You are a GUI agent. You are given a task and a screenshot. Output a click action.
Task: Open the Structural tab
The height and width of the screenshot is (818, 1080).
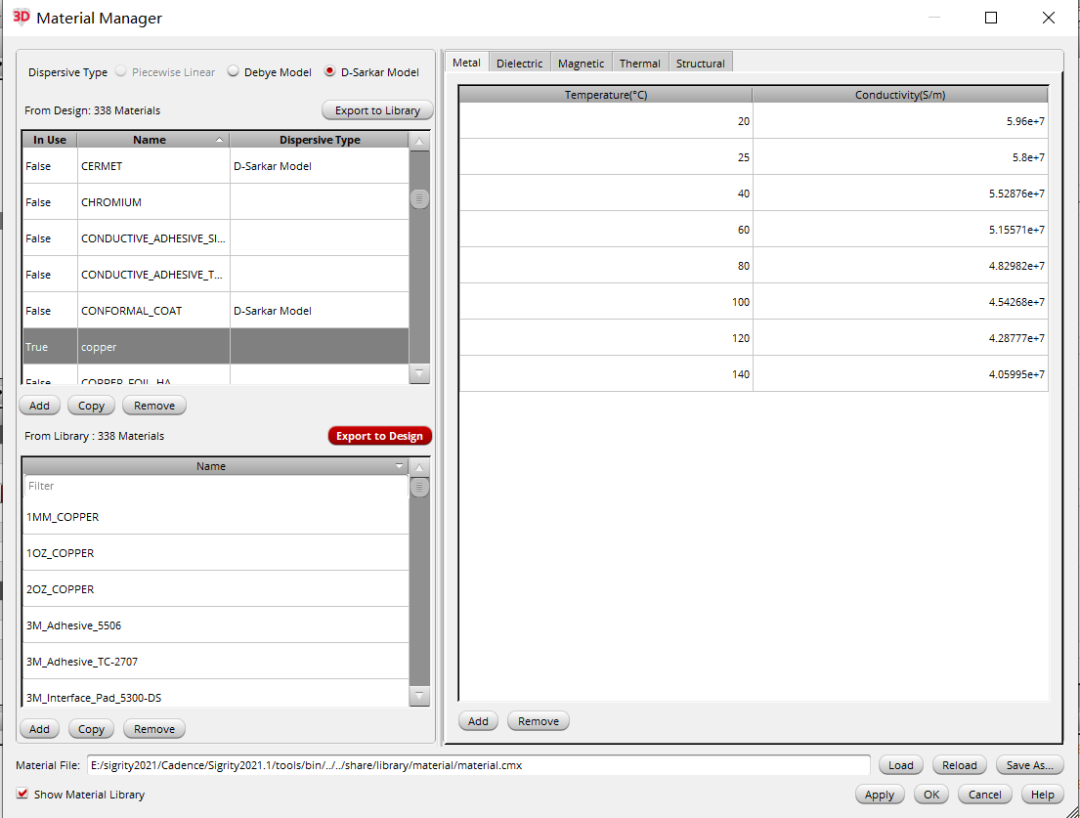click(x=700, y=63)
